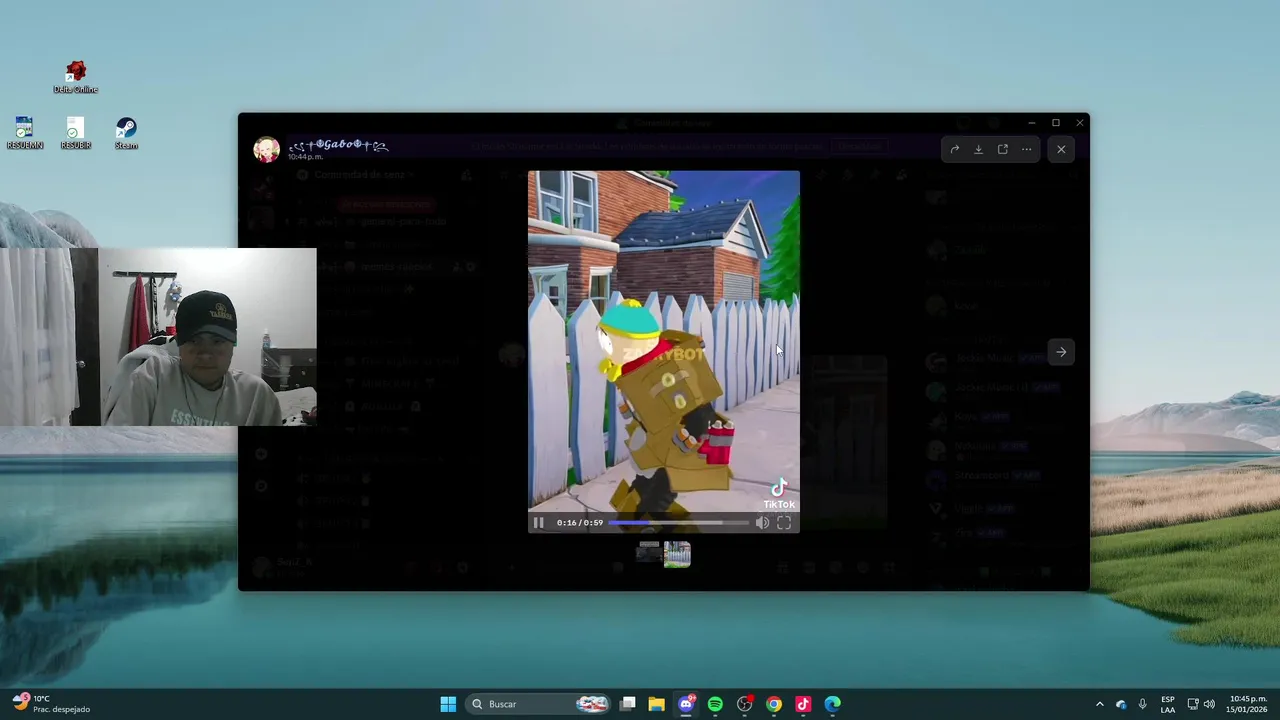Open Spotify from the taskbar
1280x720 pixels.
click(715, 704)
